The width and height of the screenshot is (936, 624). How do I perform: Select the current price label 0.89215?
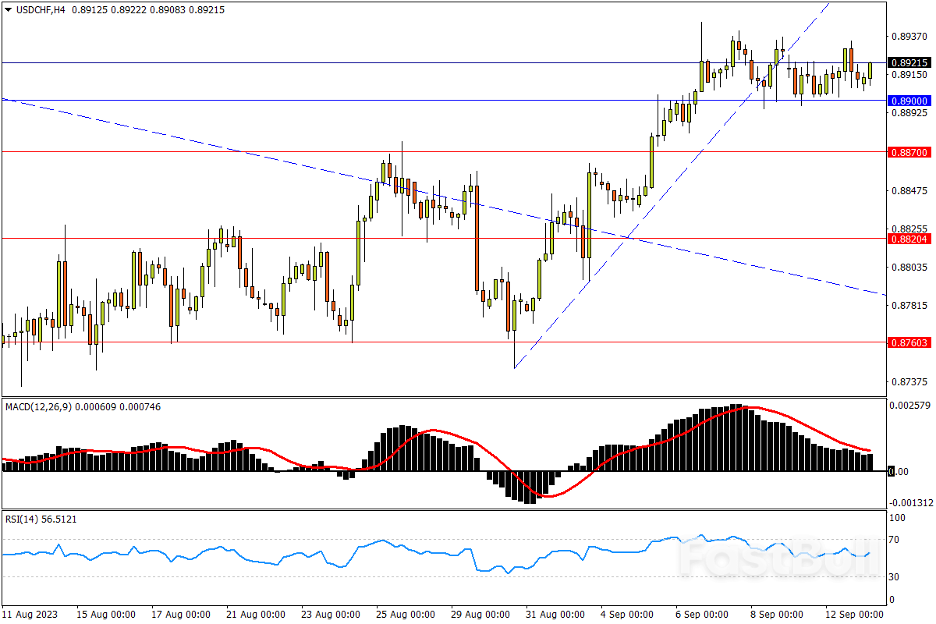pos(910,62)
